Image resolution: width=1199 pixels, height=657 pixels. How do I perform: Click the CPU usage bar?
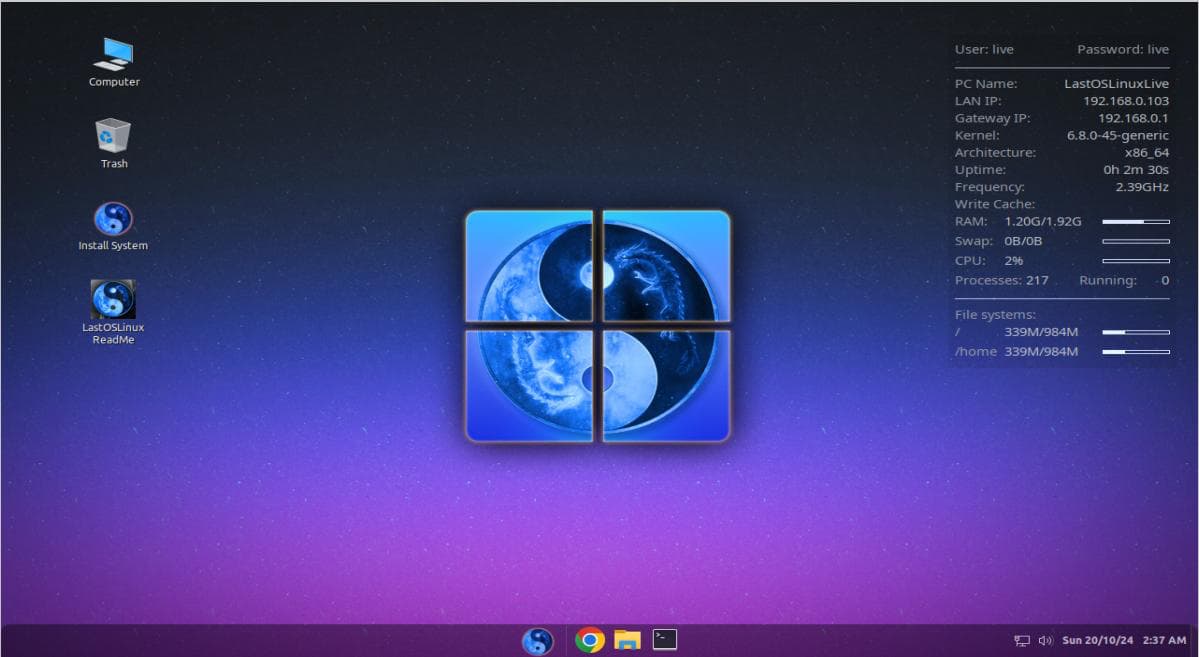(1135, 261)
